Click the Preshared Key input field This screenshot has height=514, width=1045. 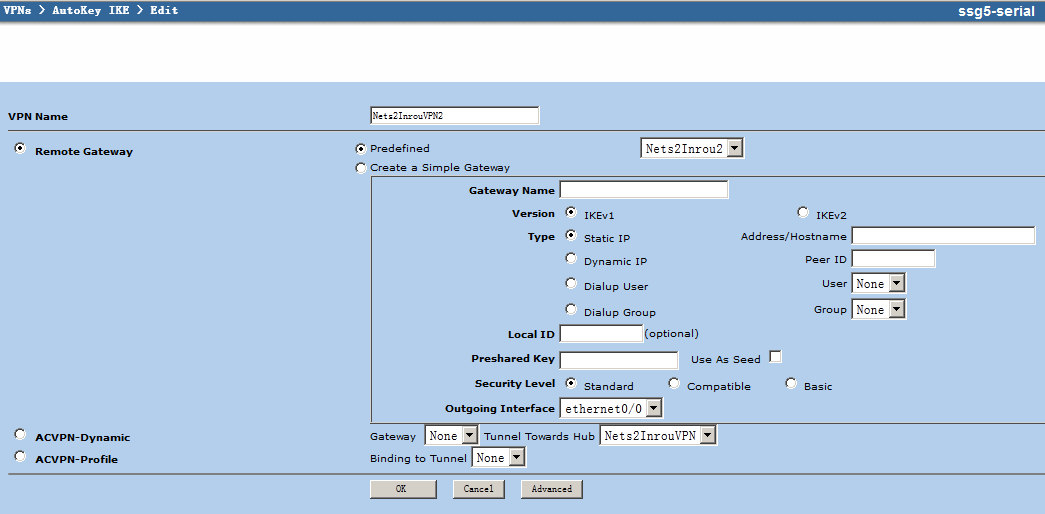coord(619,360)
